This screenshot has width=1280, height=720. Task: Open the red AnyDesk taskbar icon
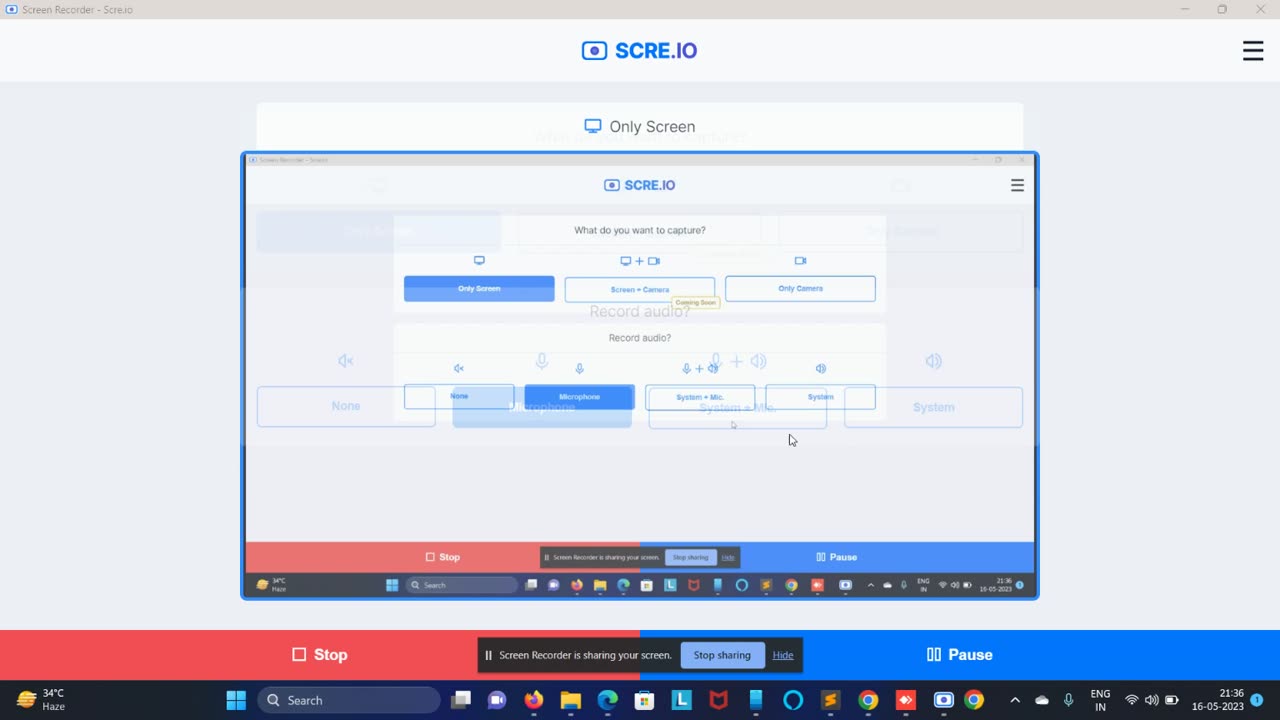coord(905,700)
